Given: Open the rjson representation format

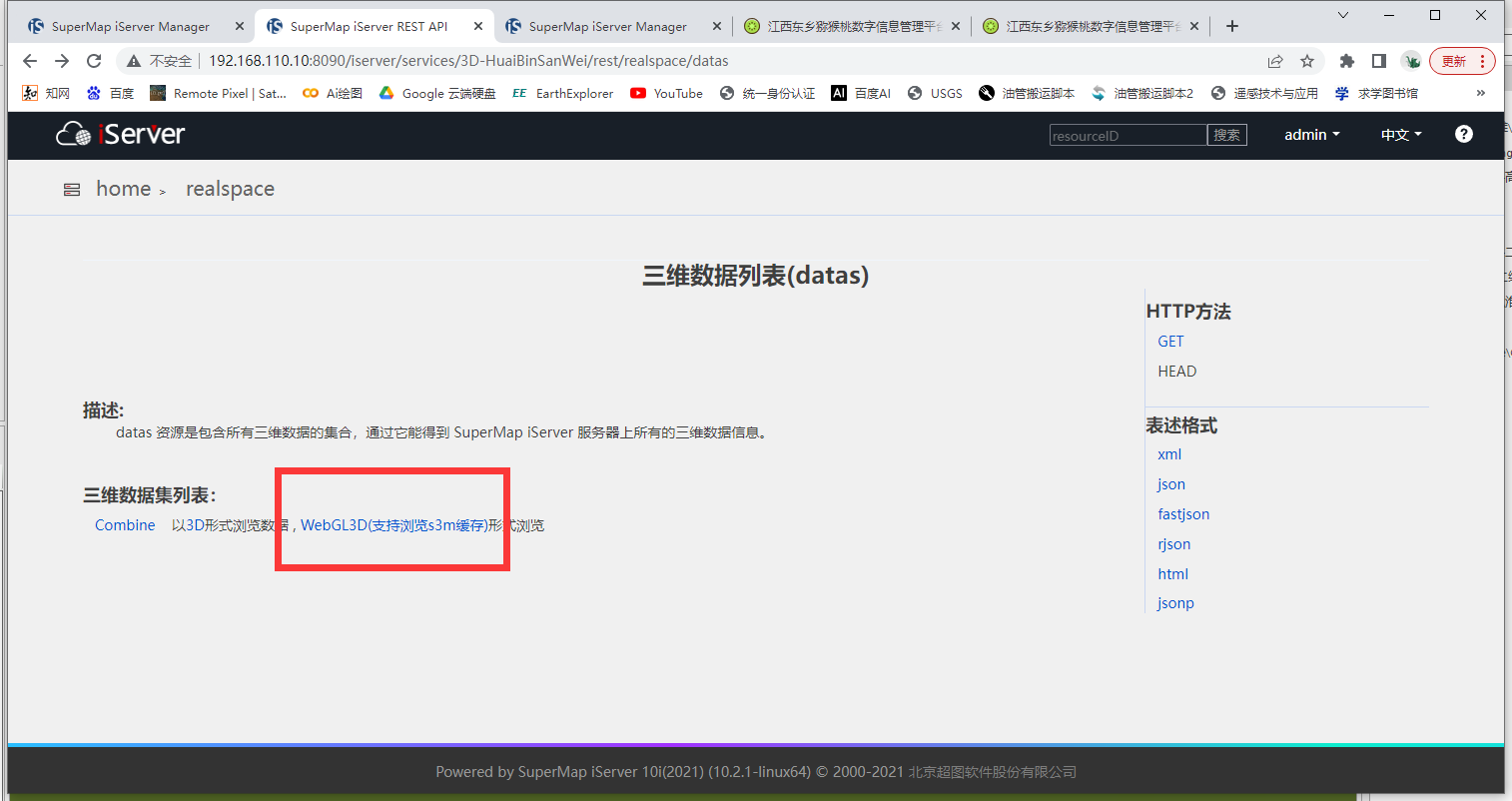Looking at the screenshot, I should click(1174, 544).
